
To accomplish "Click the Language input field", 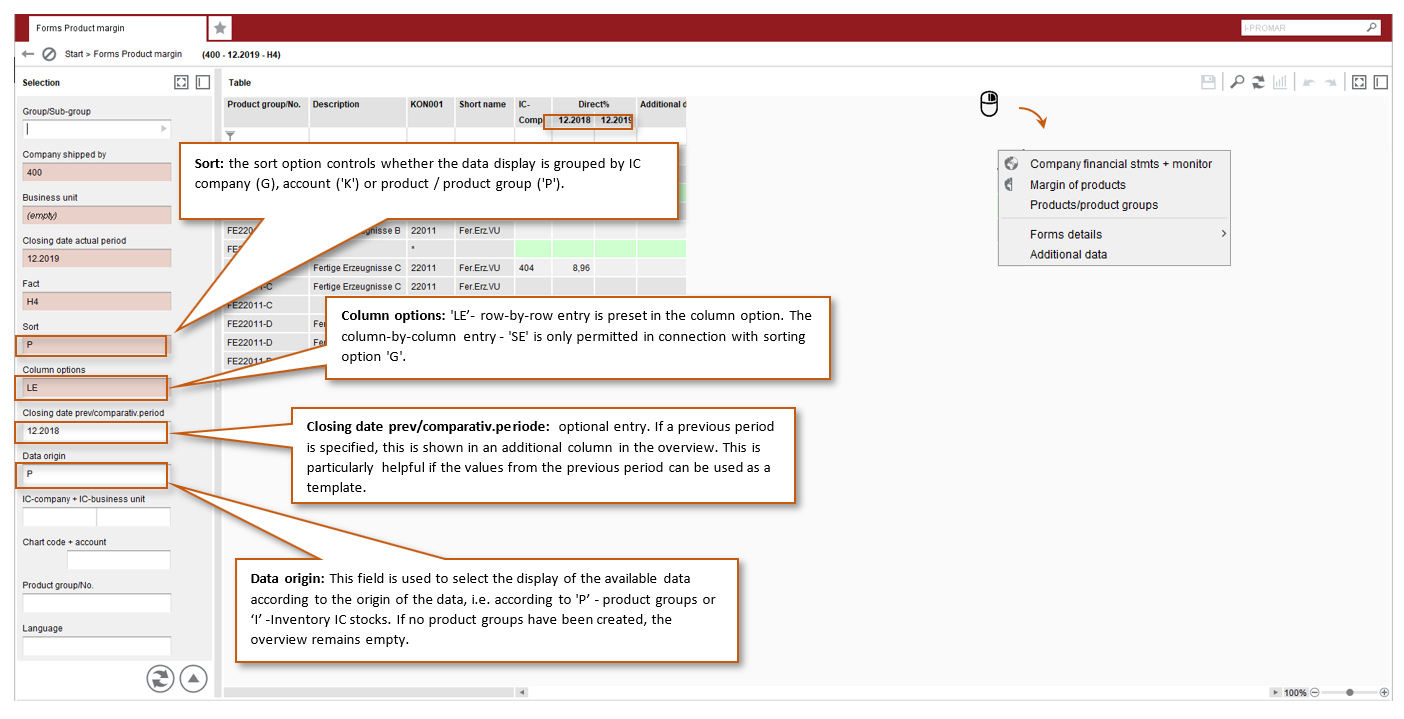I will point(97,646).
